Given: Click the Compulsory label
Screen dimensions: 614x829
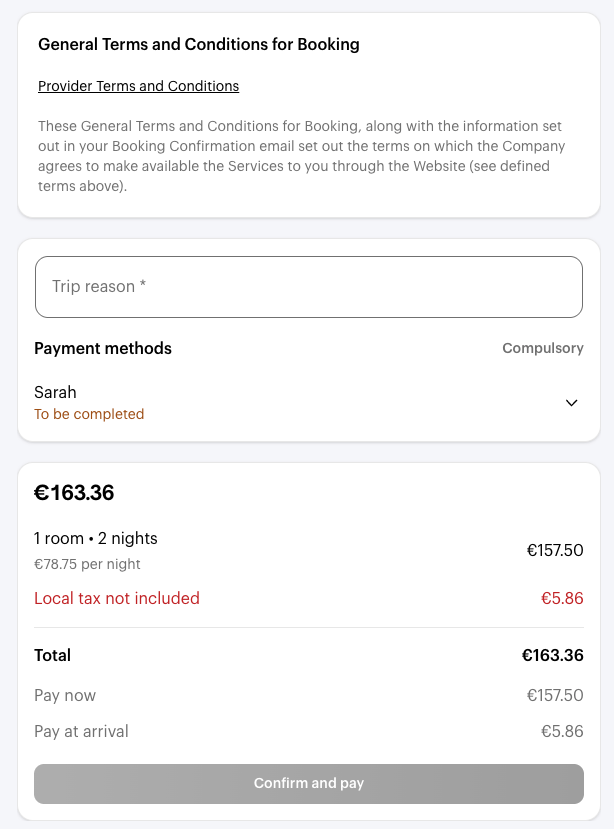Looking at the screenshot, I should coord(542,349).
